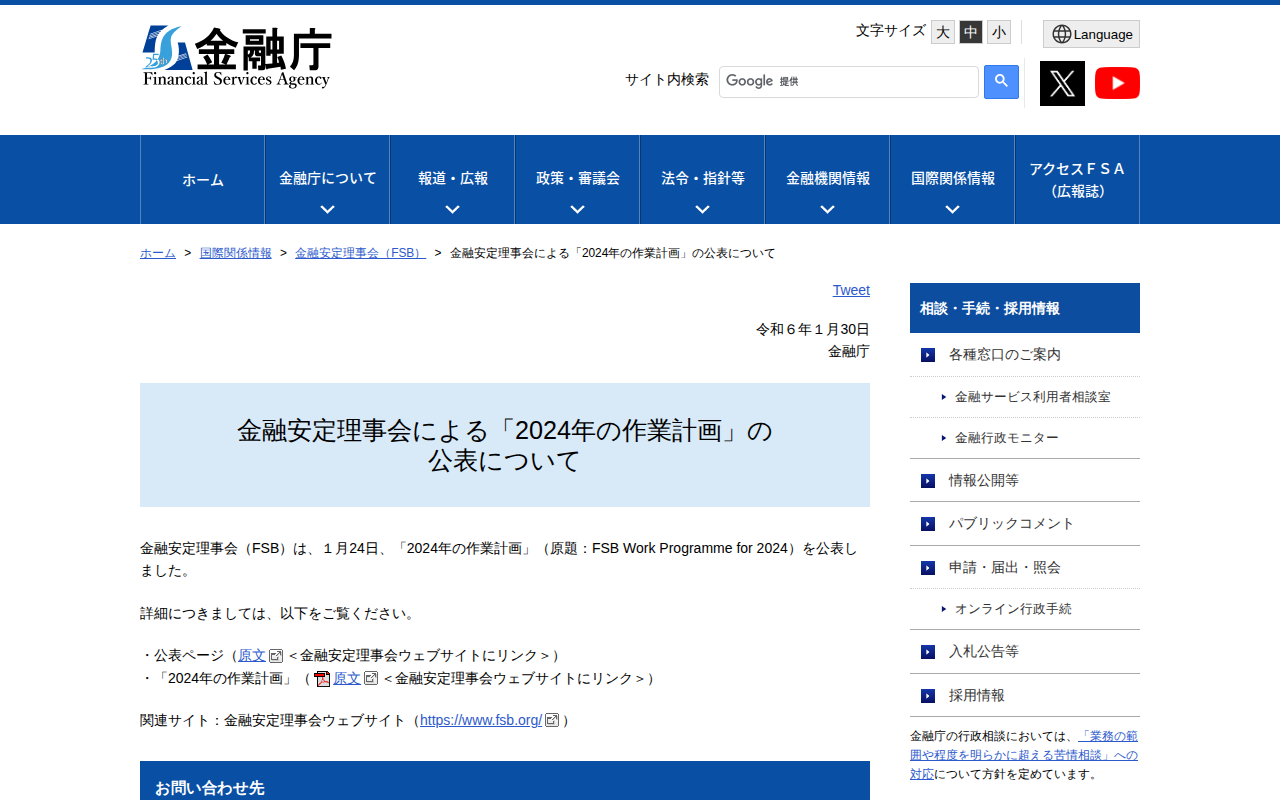This screenshot has width=1280, height=800.
Task: Keep text size on 中
Action: (970, 32)
